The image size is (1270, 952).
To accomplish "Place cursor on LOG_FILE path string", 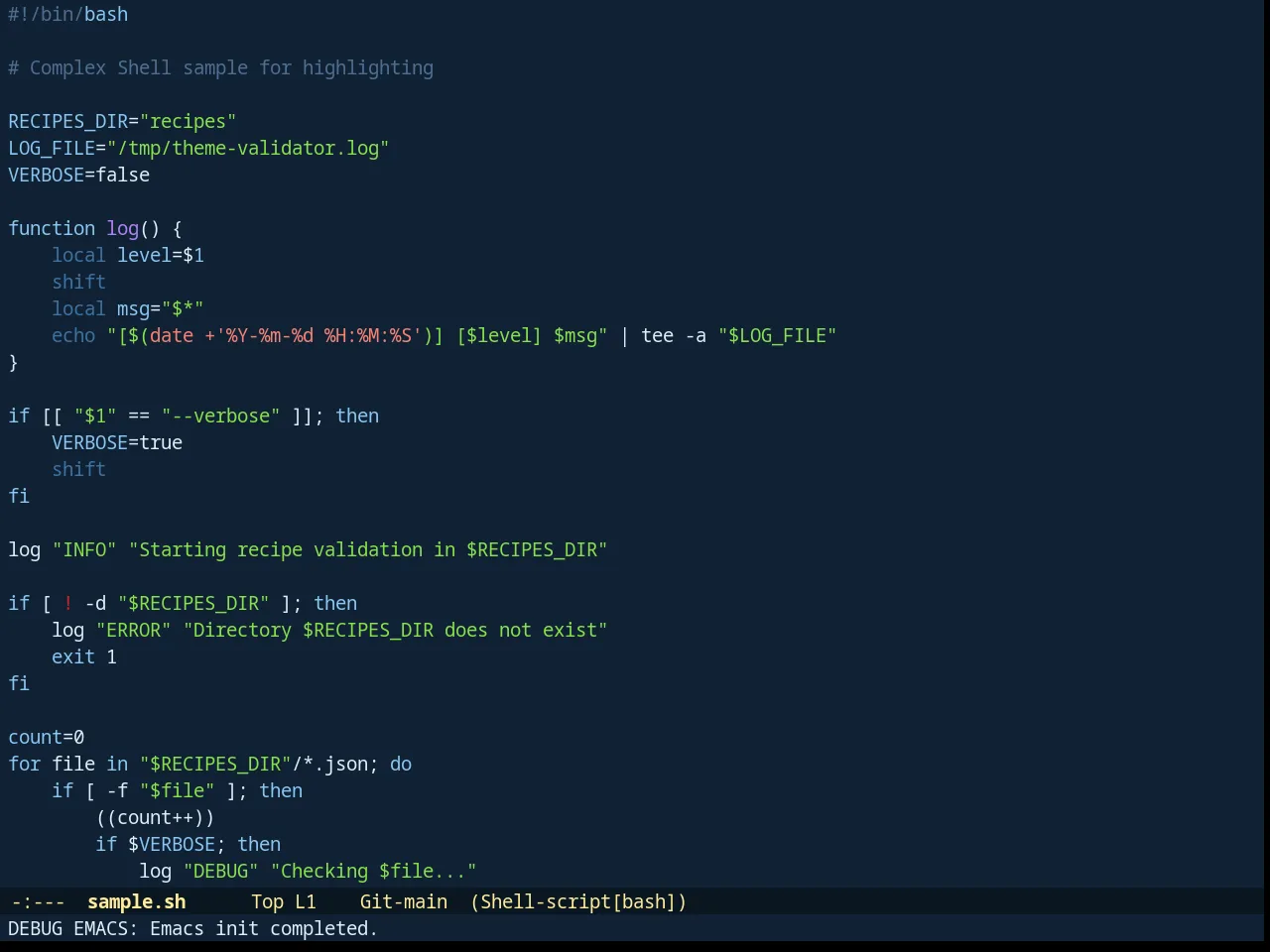I will point(248,148).
